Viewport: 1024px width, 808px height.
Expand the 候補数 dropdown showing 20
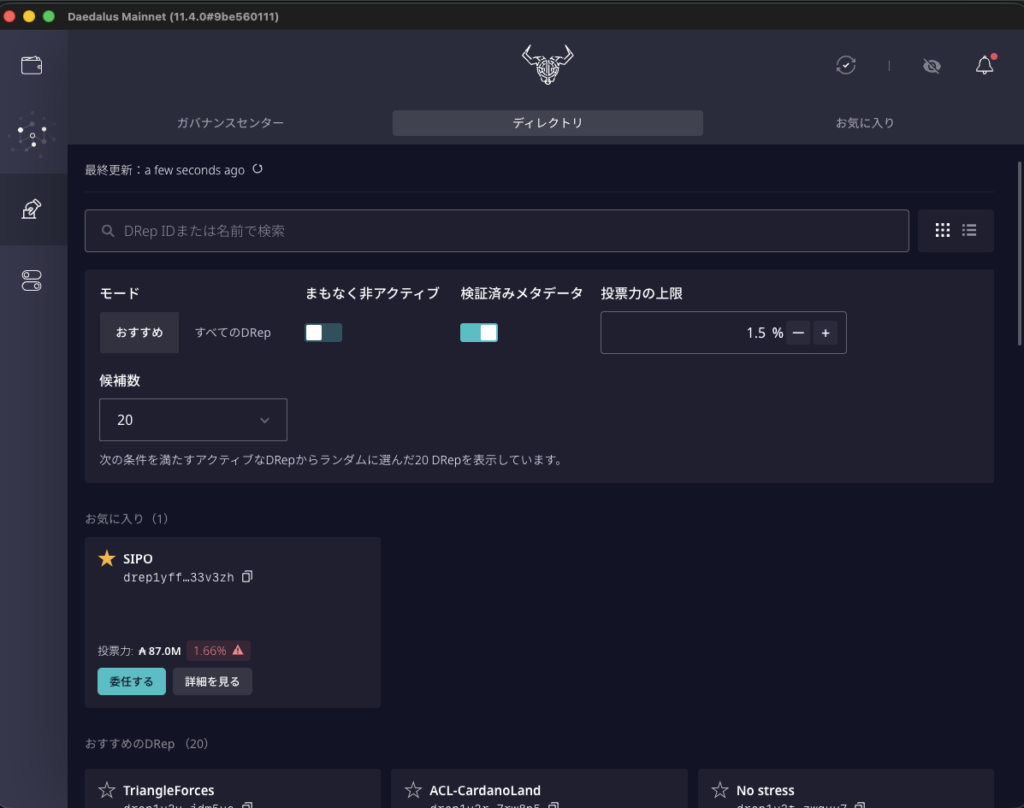[x=193, y=420]
